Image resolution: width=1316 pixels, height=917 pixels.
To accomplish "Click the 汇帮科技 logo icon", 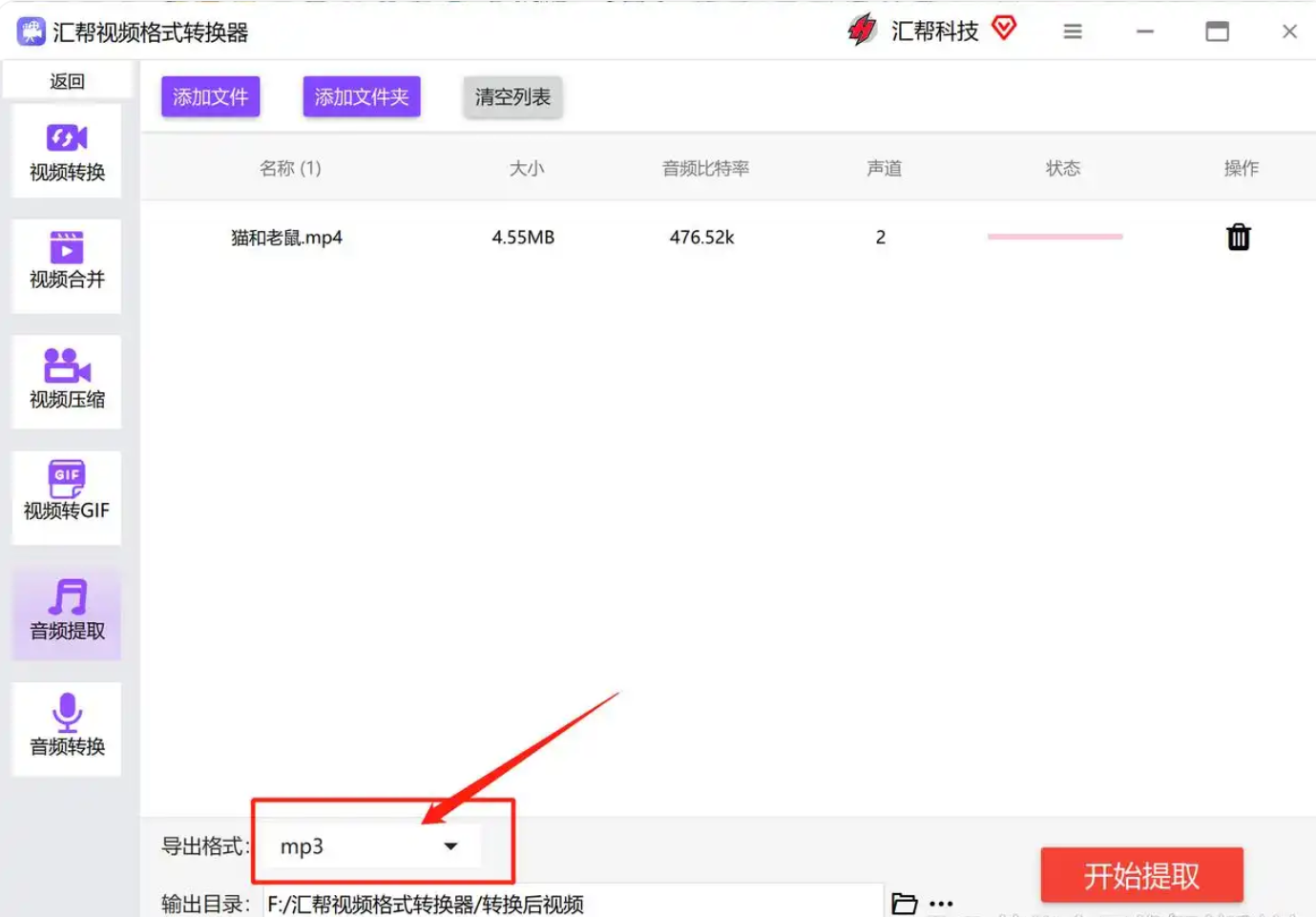I will (863, 30).
